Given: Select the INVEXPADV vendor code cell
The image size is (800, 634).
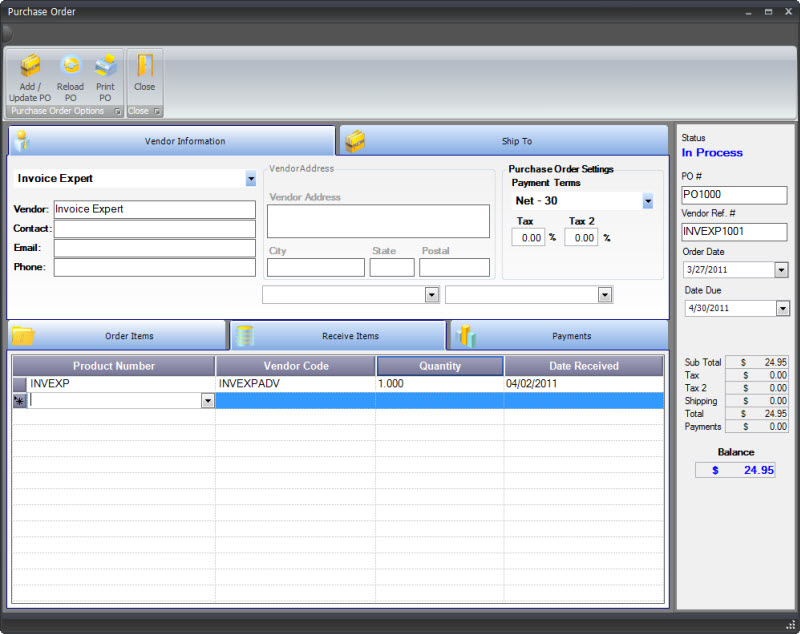Looking at the screenshot, I should tap(296, 384).
